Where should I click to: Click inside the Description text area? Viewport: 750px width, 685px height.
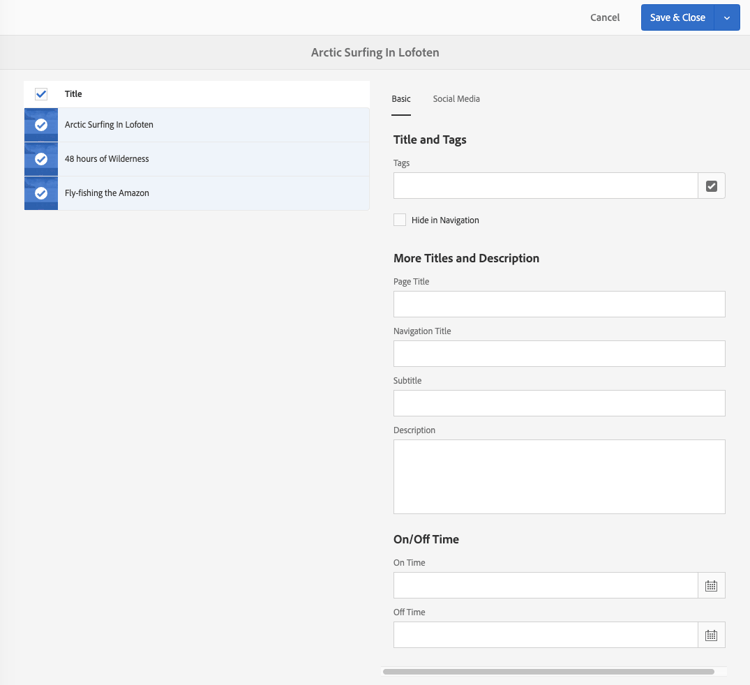pos(559,476)
